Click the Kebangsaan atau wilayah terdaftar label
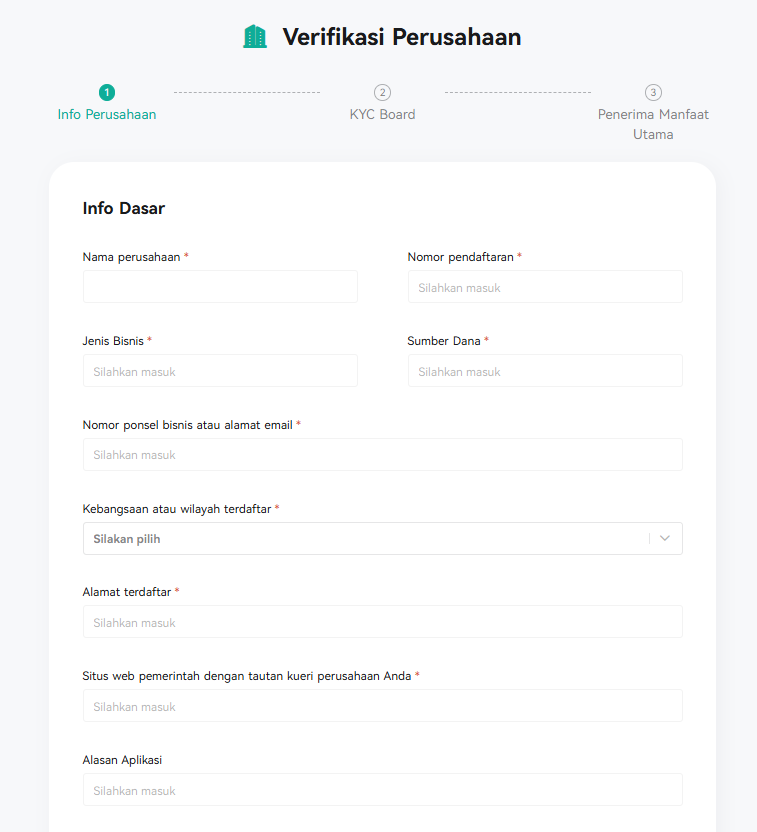The image size is (757, 832). (177, 509)
